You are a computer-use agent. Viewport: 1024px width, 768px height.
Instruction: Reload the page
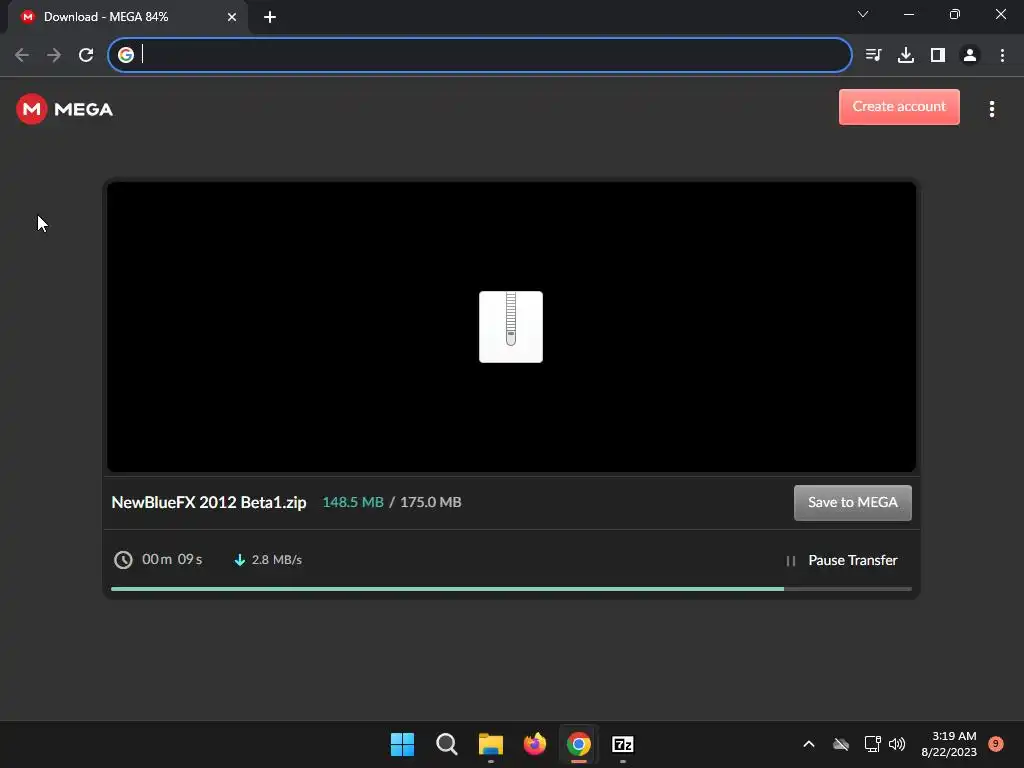pyautogui.click(x=86, y=55)
